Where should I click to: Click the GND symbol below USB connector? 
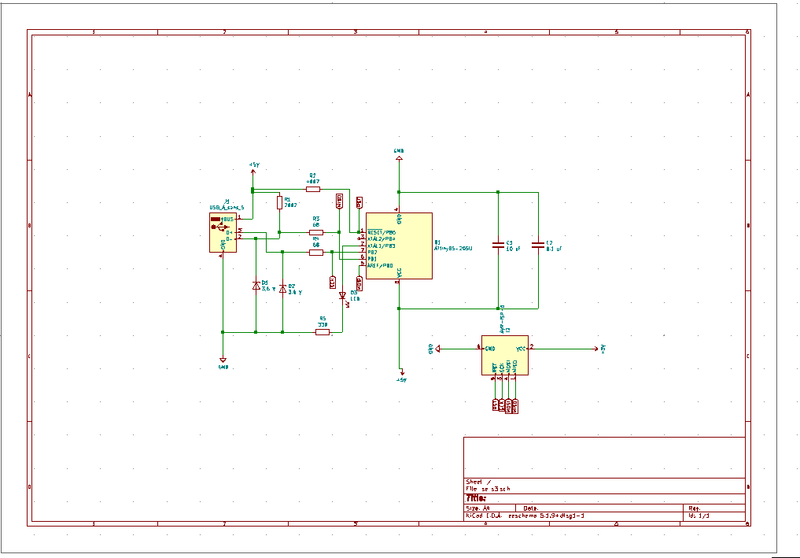pyautogui.click(x=223, y=364)
